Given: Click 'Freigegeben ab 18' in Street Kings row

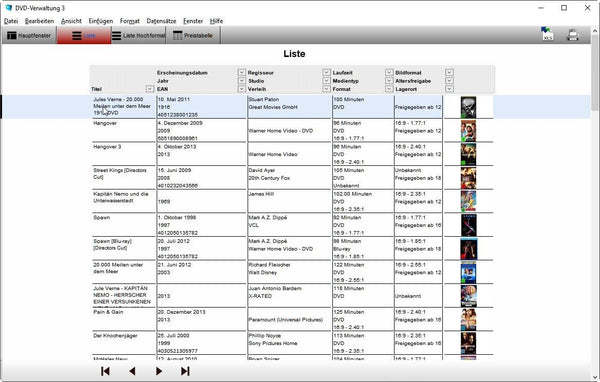Looking at the screenshot, I should click(418, 178).
